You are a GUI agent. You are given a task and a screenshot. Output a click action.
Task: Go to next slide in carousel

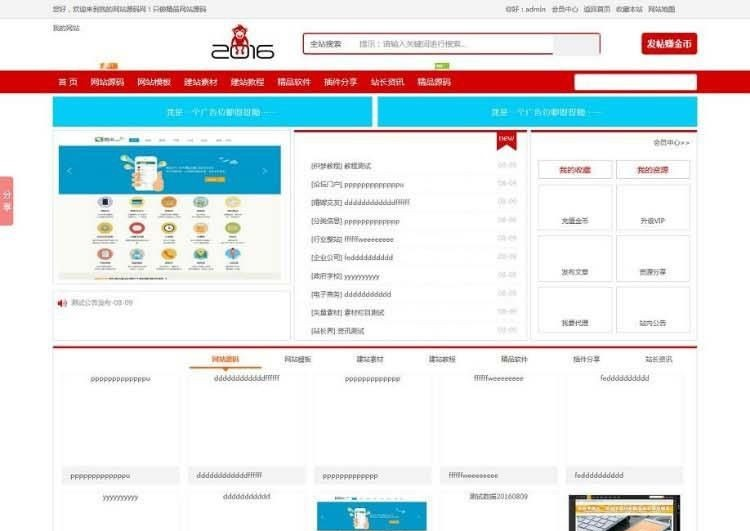click(x=264, y=171)
